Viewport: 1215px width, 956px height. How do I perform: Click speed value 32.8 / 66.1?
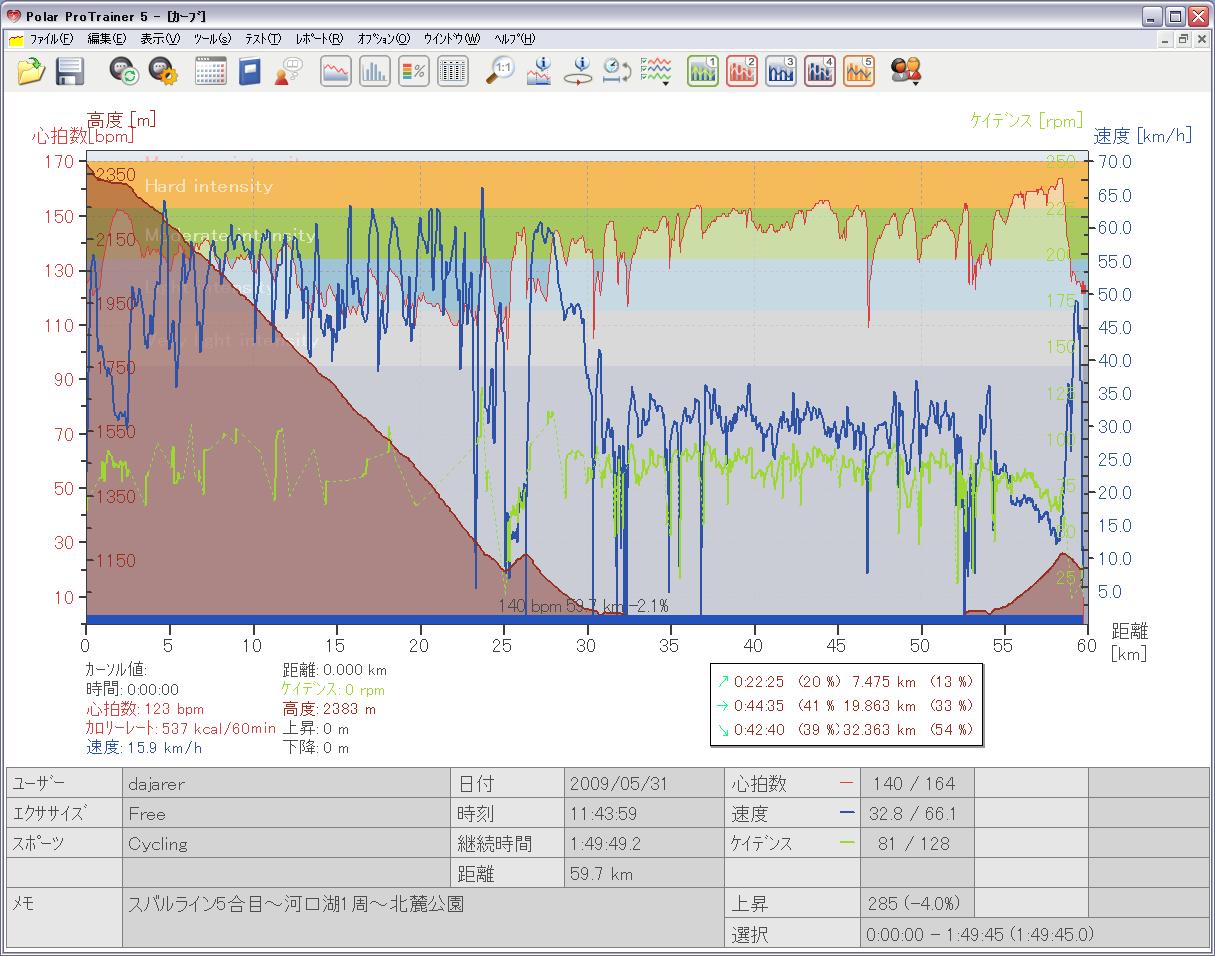pos(917,813)
